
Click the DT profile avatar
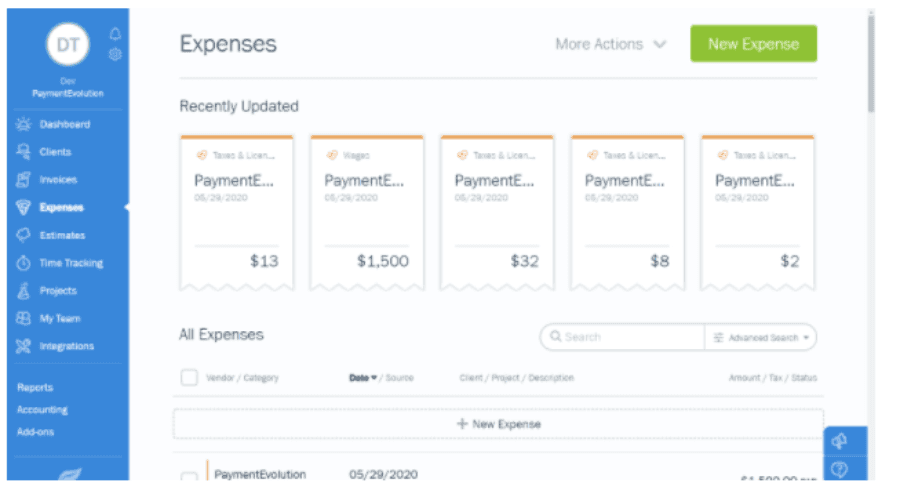click(68, 45)
